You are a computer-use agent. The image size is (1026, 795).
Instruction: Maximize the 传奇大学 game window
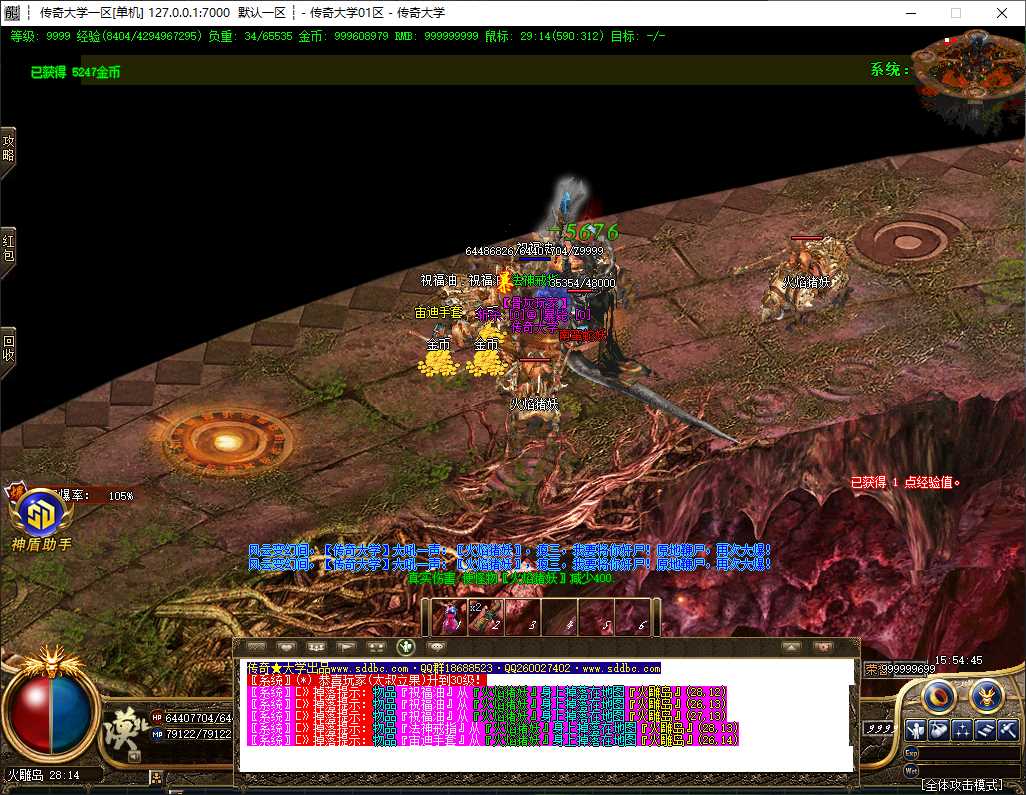pos(956,12)
